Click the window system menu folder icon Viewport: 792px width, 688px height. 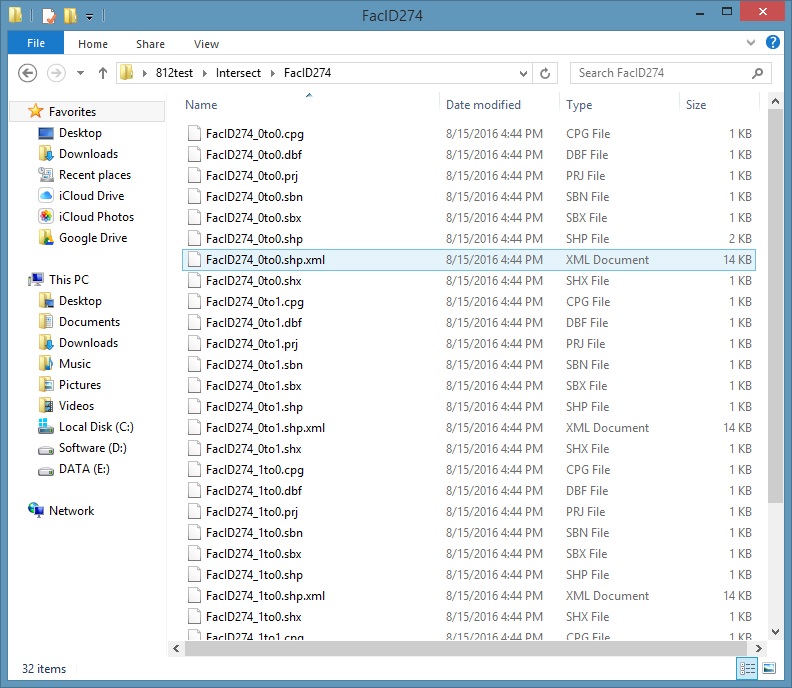16,15
